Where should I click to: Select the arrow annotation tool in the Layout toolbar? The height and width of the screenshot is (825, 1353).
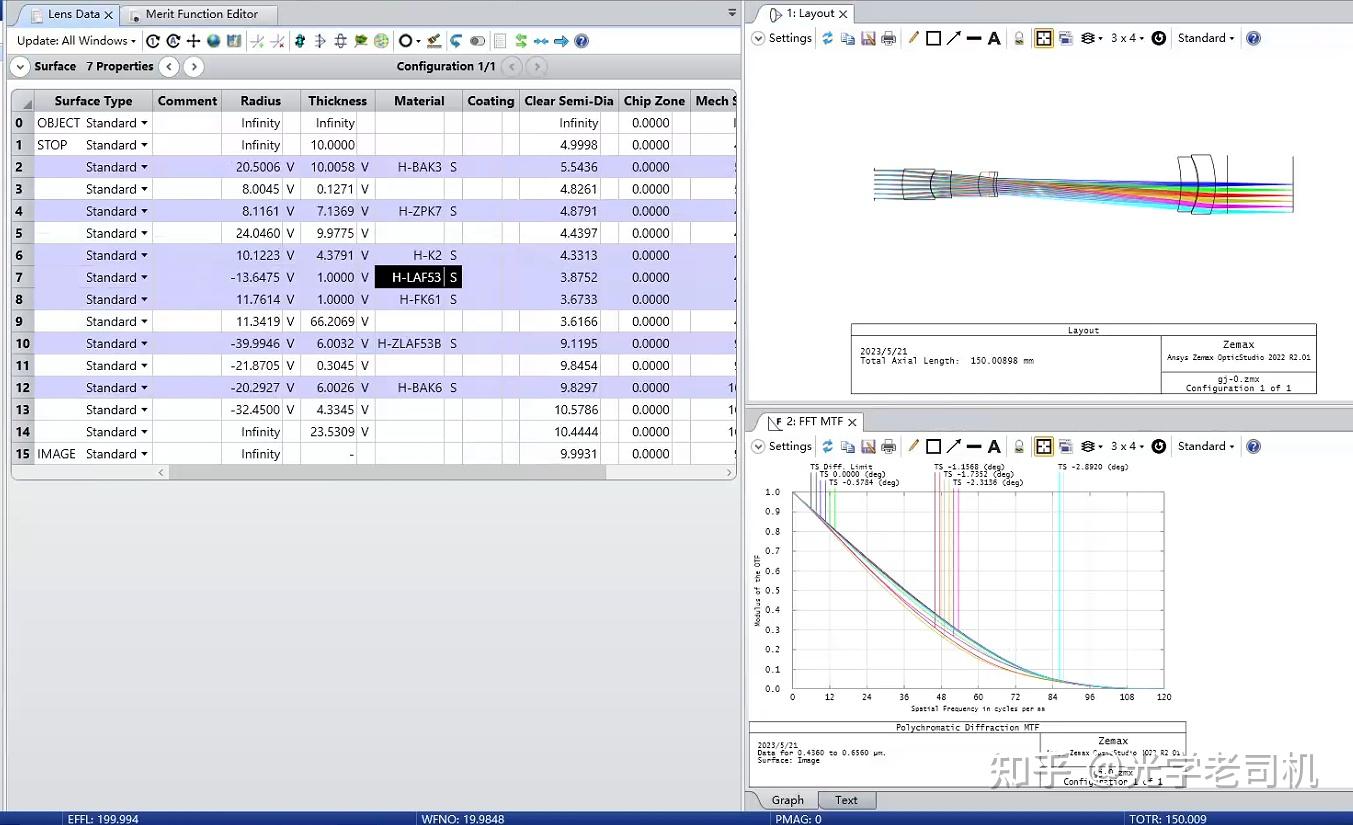click(954, 39)
